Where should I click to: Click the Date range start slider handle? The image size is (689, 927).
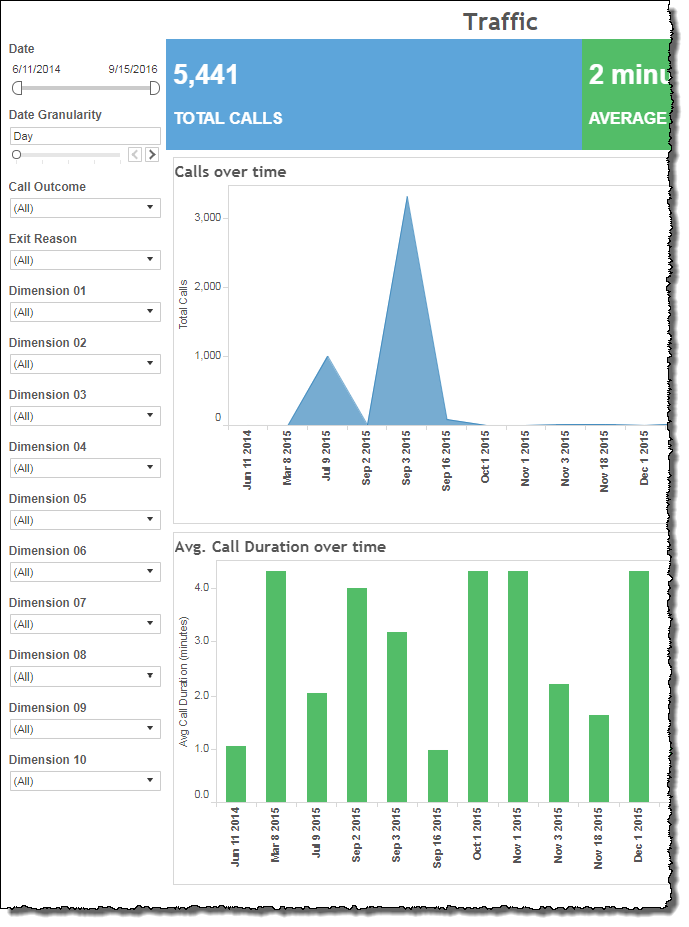(17, 88)
